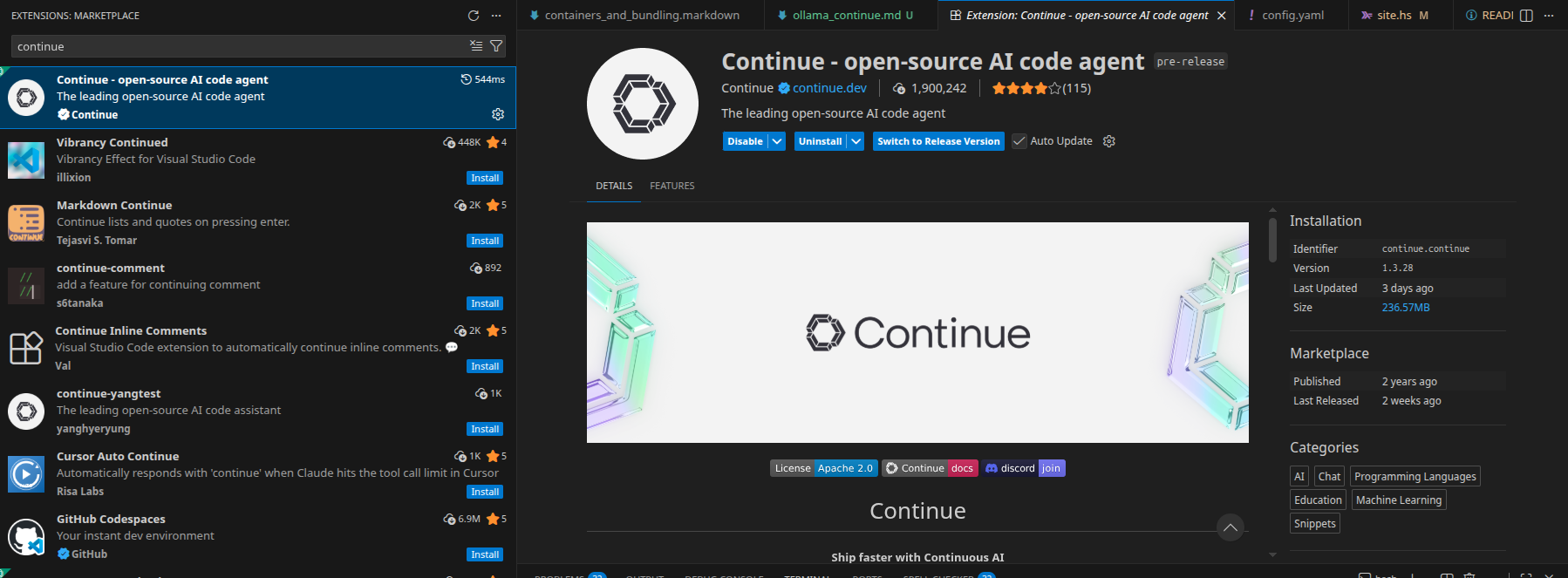Switch to ollama_continue.md tab
The image size is (1568, 578).
click(x=852, y=16)
